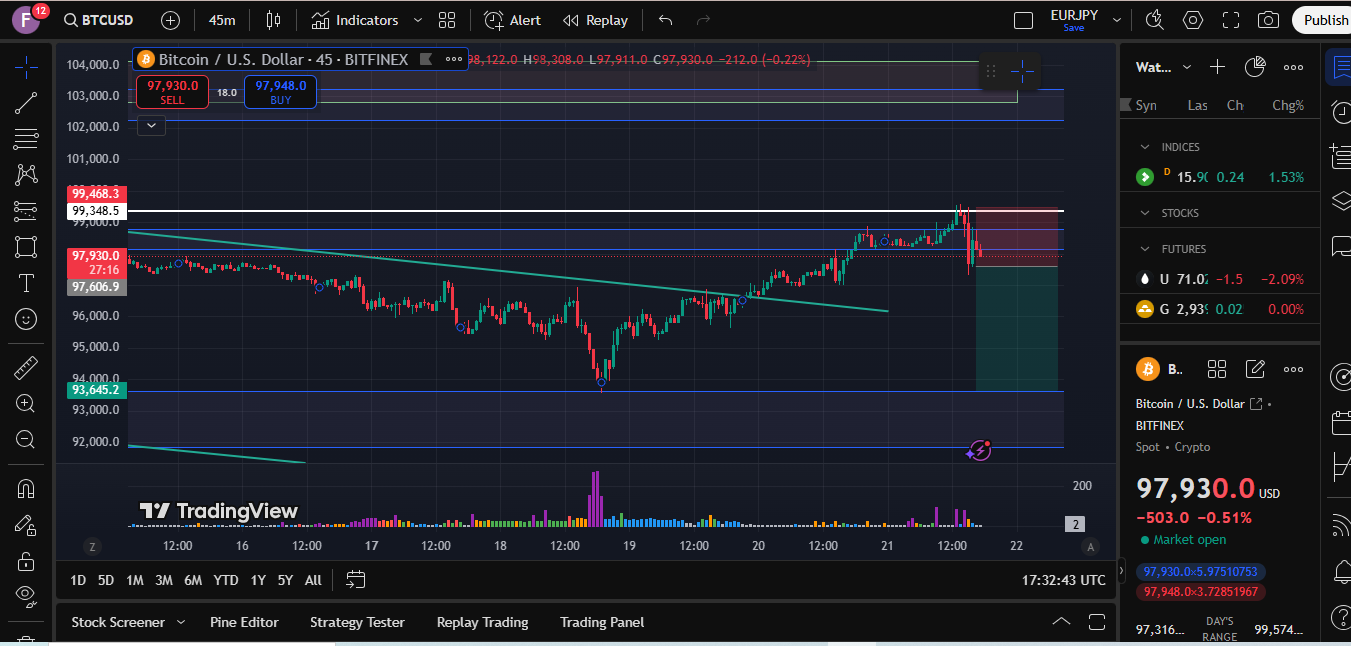Open the watchlist name dropdown
1351x646 pixels.
[1164, 67]
